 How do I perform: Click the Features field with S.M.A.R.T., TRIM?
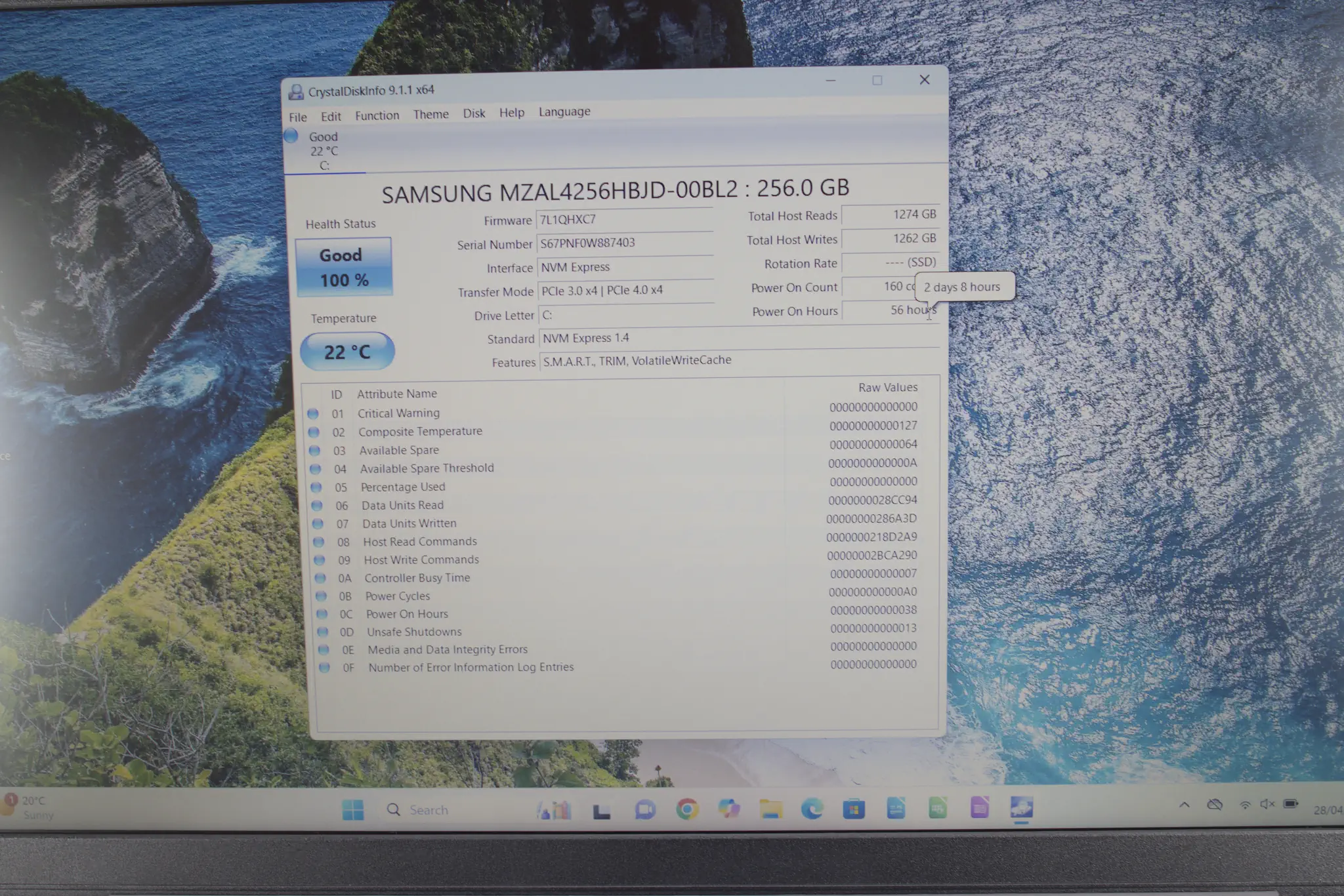click(x=740, y=360)
